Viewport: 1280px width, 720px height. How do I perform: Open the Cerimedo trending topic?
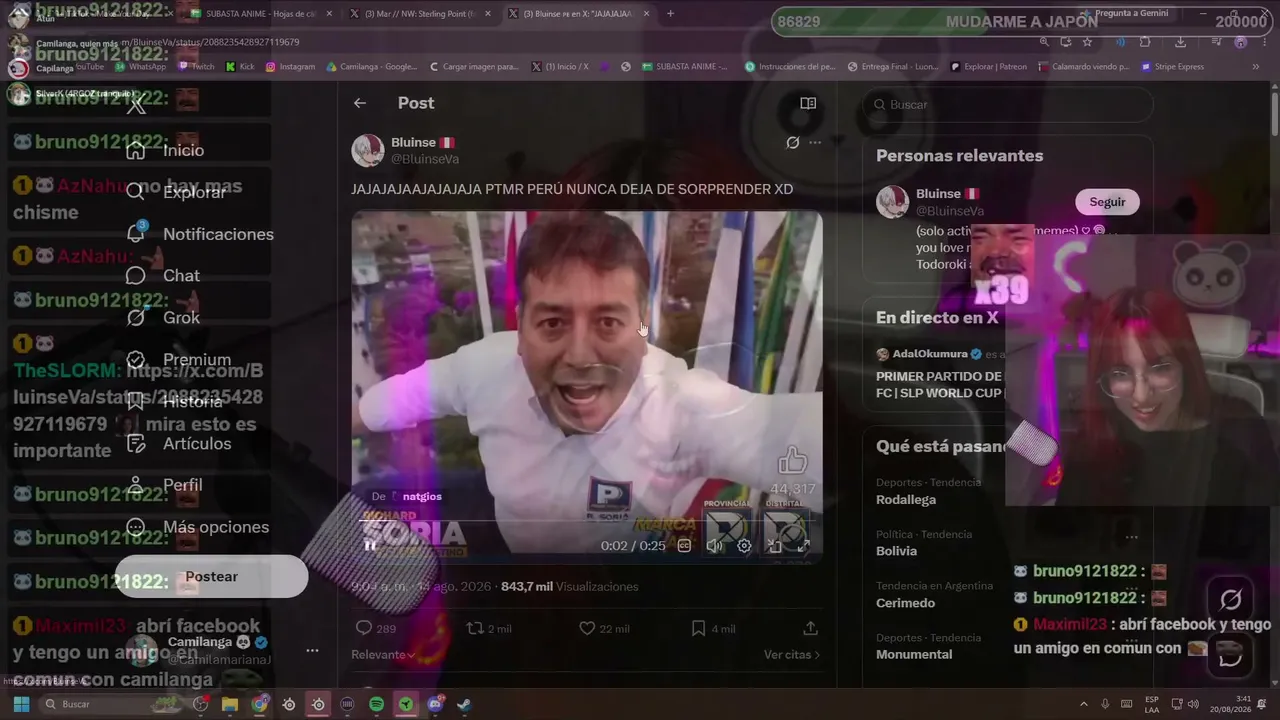click(x=905, y=603)
